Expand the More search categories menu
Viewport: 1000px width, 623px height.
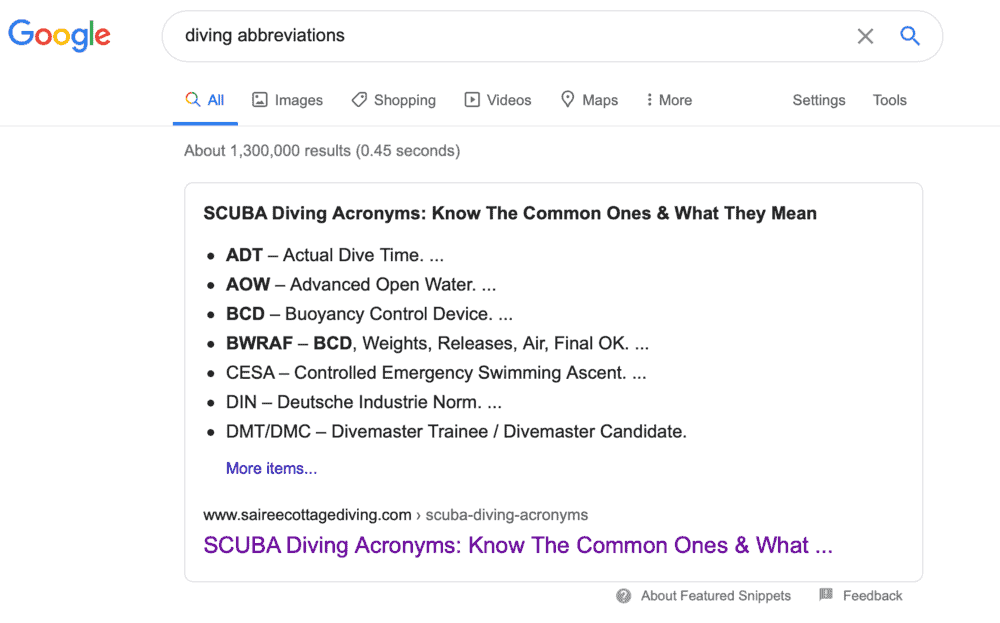[667, 100]
